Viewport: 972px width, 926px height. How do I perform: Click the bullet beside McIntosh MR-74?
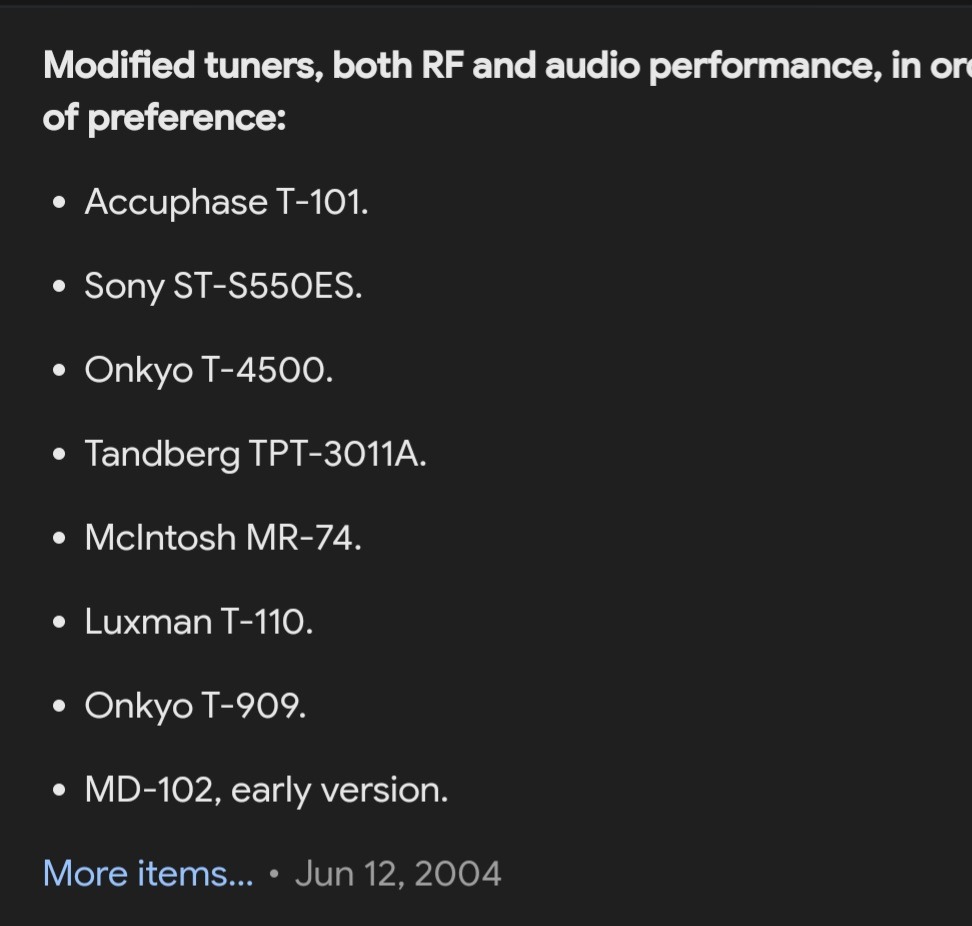[60, 538]
